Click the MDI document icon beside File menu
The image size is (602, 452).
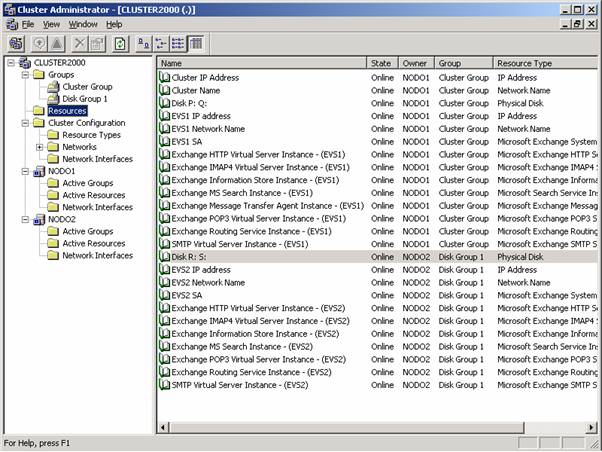point(12,25)
